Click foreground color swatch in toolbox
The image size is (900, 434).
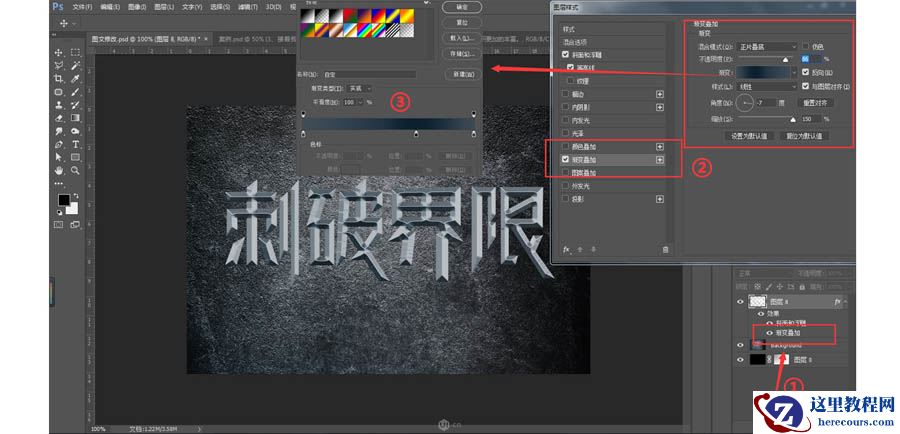[64, 200]
